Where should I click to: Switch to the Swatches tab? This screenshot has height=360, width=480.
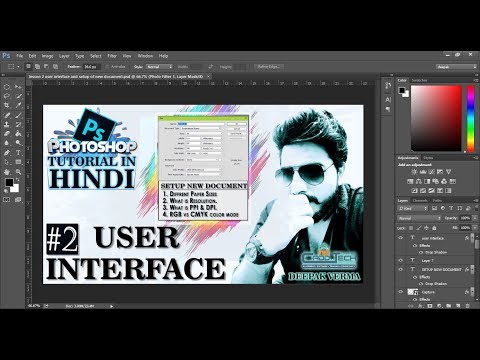[419, 80]
